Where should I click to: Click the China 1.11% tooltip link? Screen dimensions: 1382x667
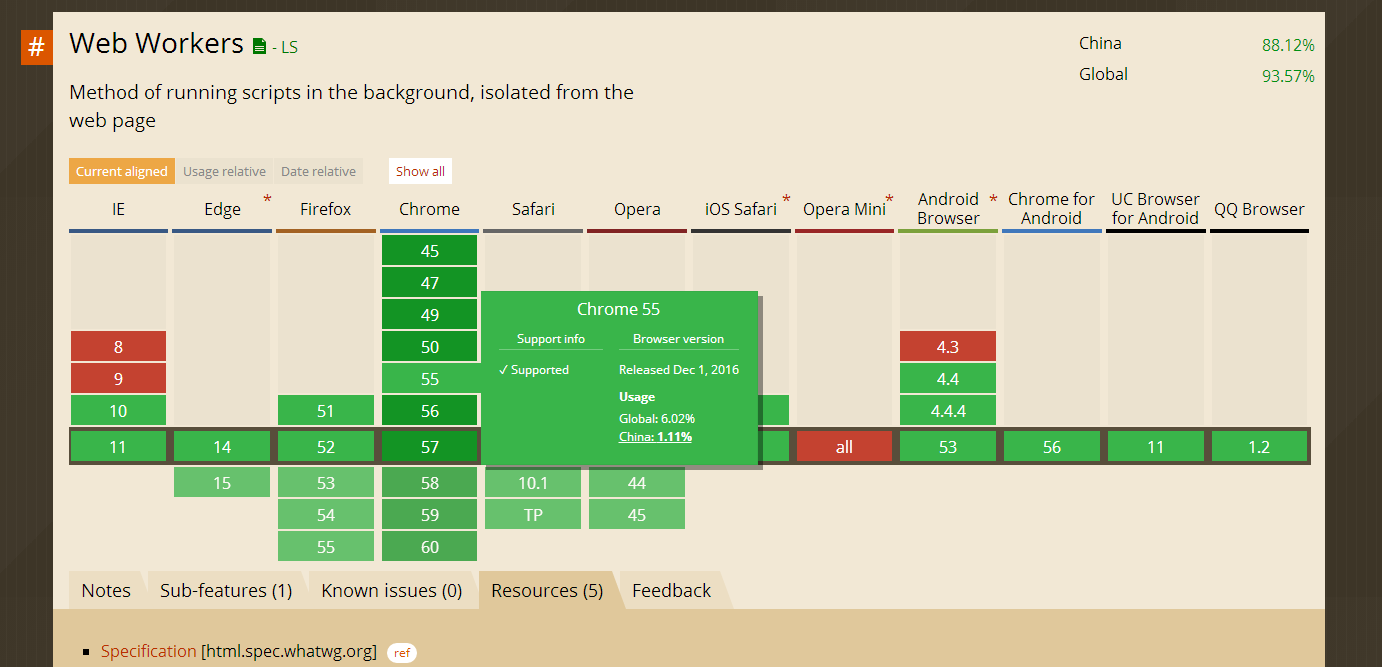coord(655,437)
